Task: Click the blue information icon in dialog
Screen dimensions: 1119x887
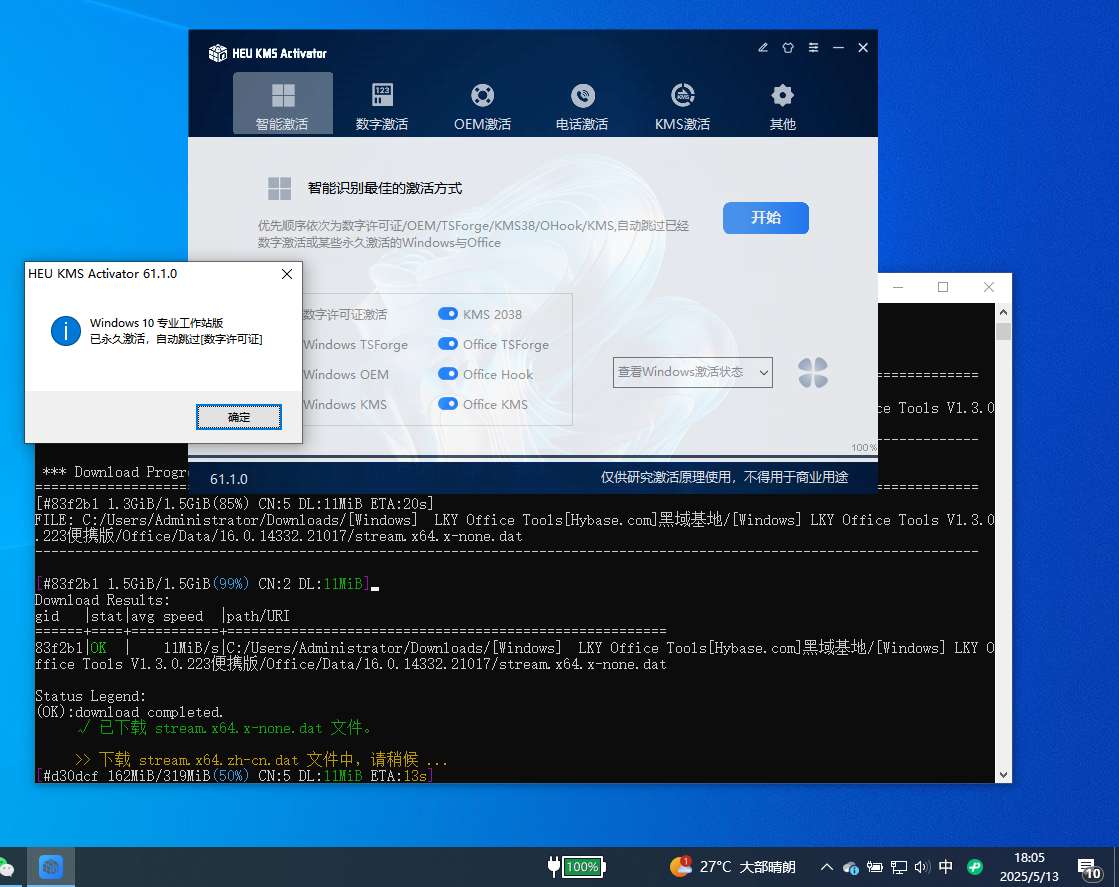Action: (x=66, y=331)
